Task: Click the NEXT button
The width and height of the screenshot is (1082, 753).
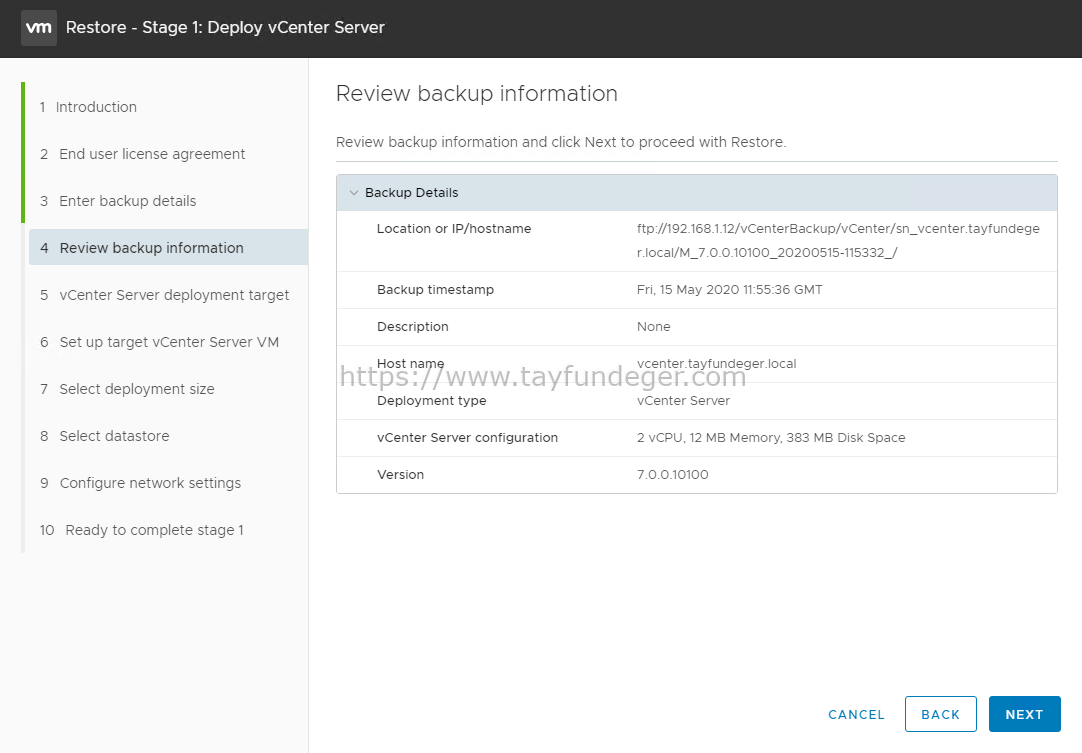Action: coord(1024,714)
